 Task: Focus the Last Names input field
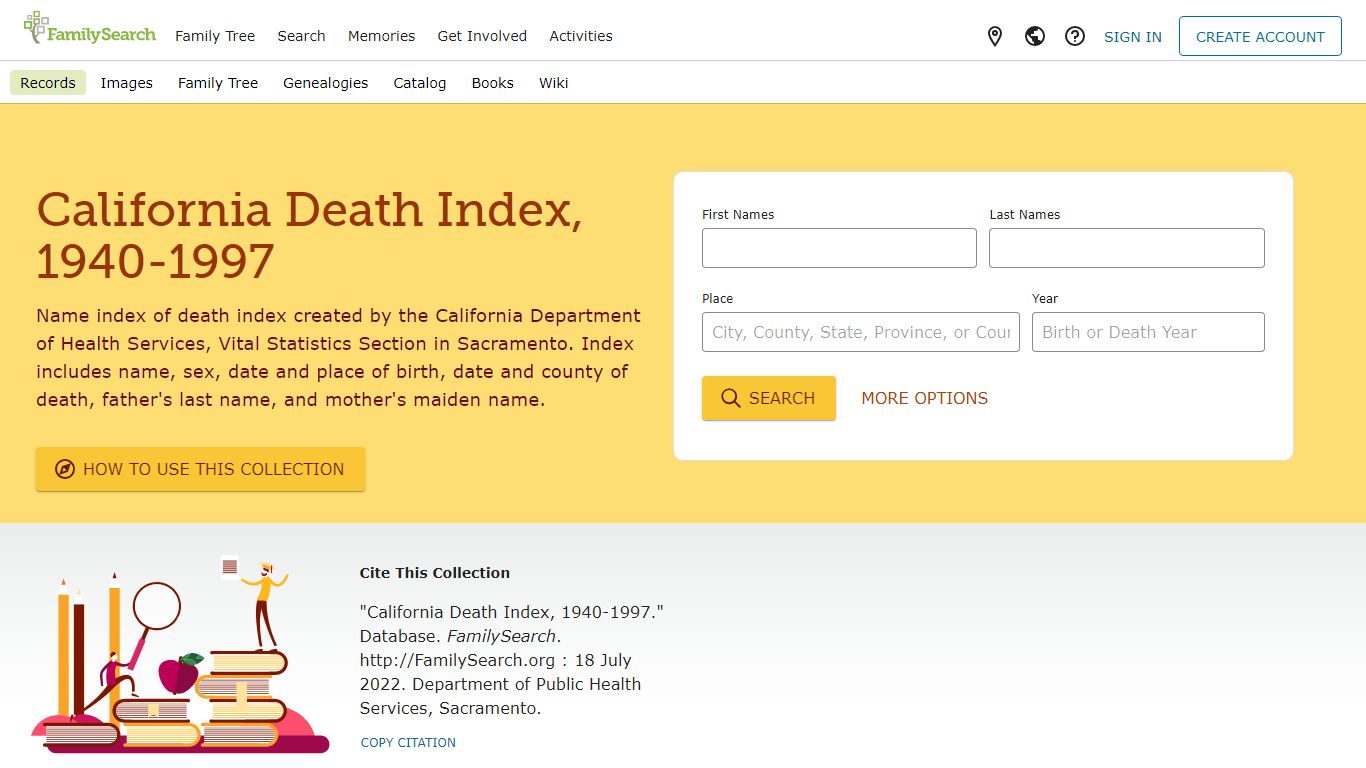(1127, 248)
